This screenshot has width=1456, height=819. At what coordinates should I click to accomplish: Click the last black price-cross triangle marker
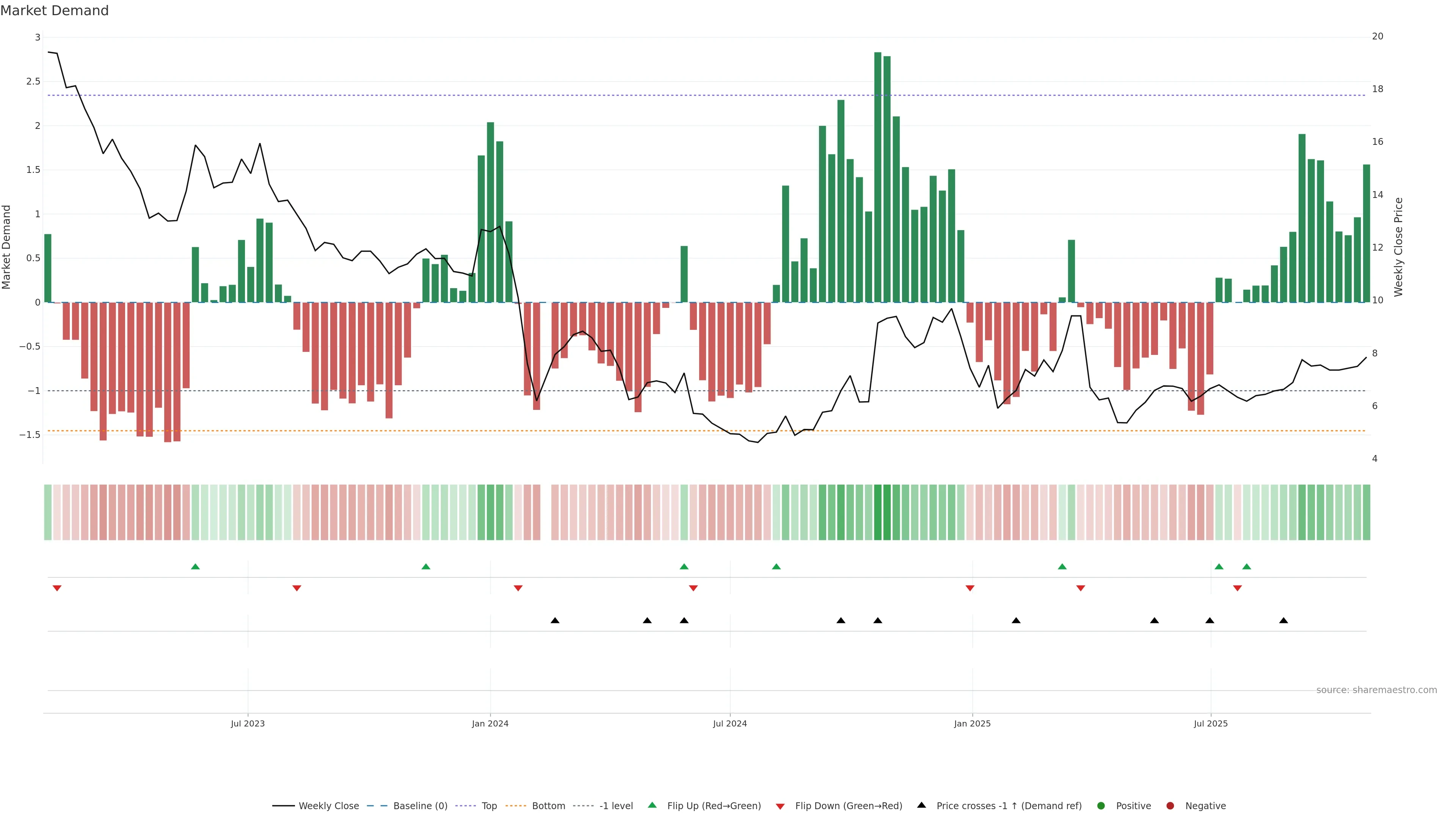coord(1283,621)
